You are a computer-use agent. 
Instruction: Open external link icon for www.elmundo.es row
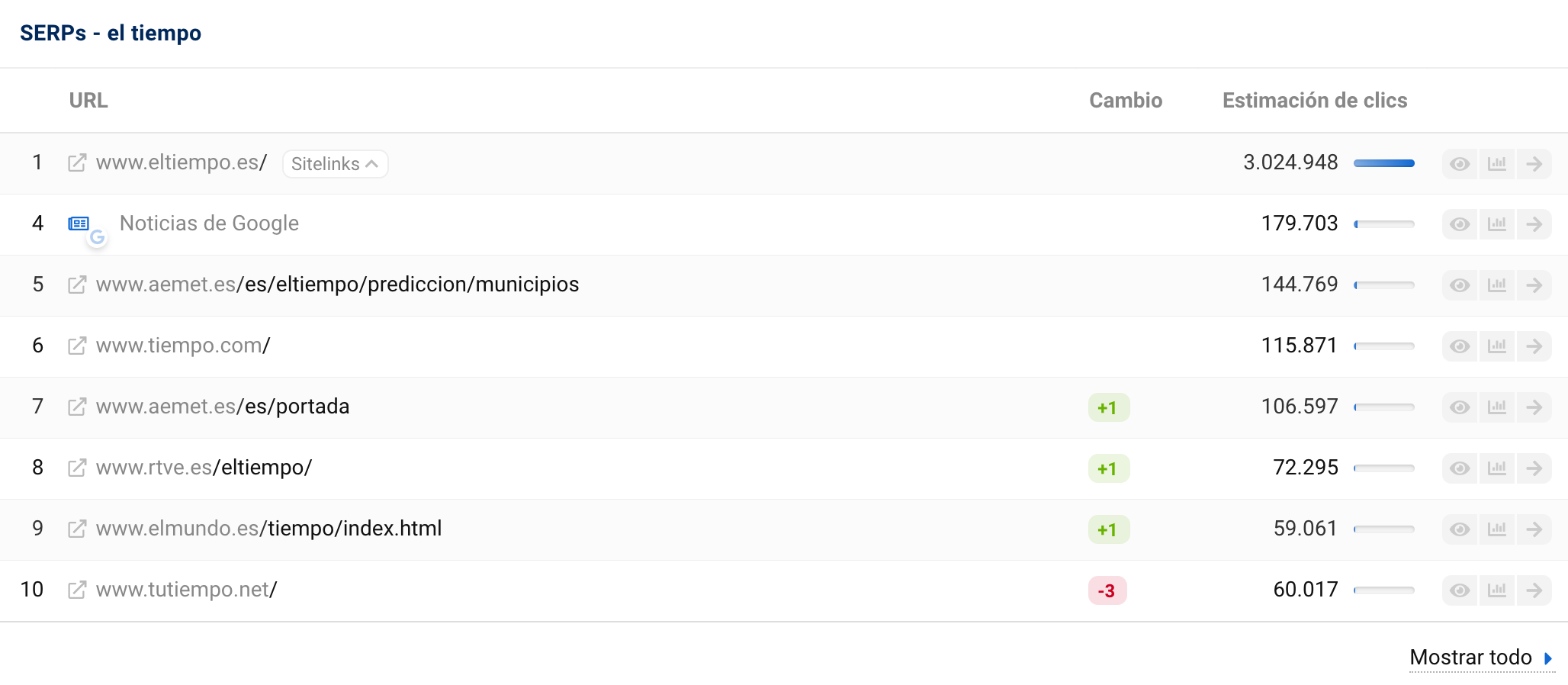tap(77, 529)
